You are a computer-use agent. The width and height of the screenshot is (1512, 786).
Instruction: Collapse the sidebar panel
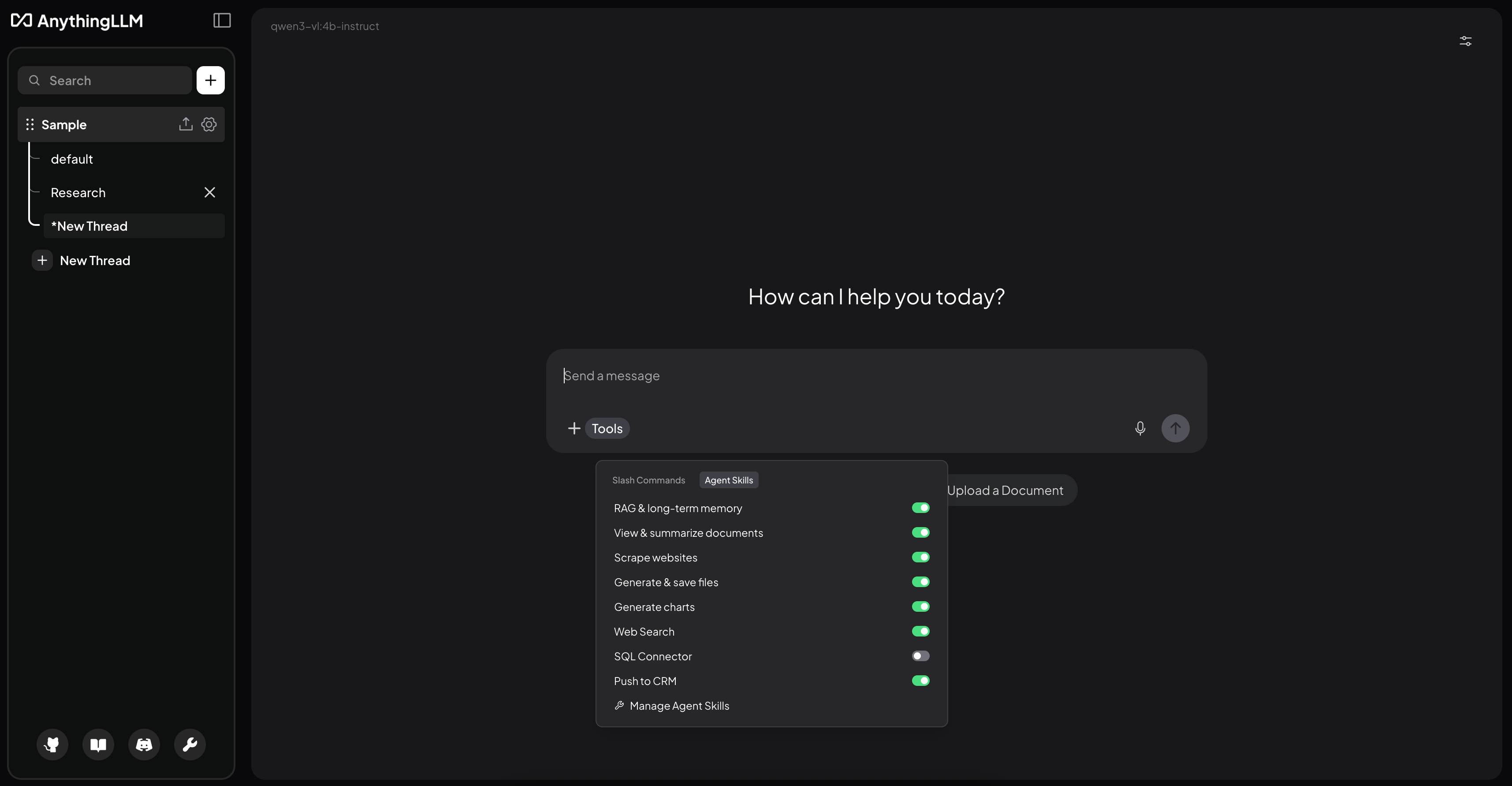221,21
